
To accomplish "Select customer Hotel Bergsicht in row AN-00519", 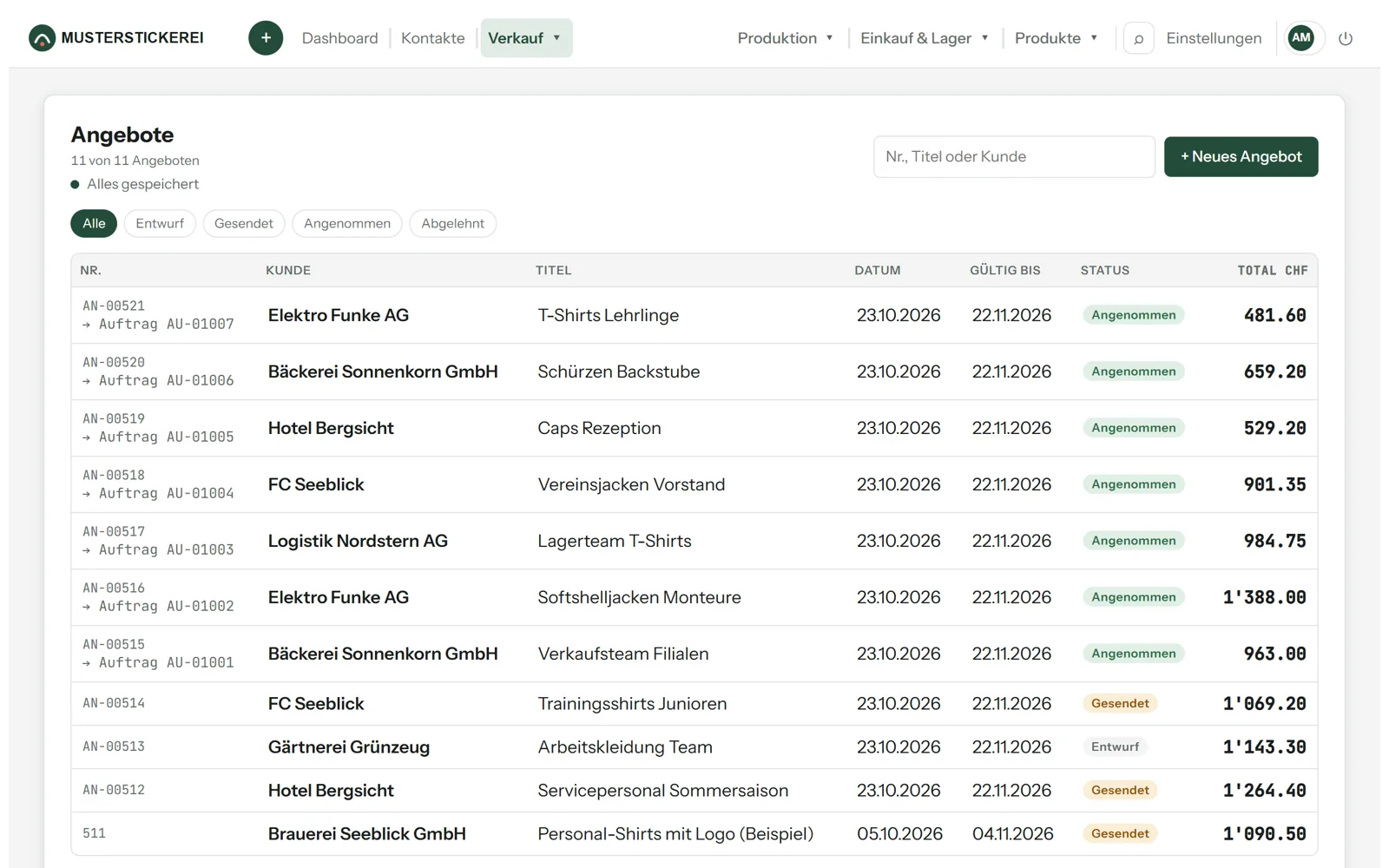I will (x=331, y=428).
